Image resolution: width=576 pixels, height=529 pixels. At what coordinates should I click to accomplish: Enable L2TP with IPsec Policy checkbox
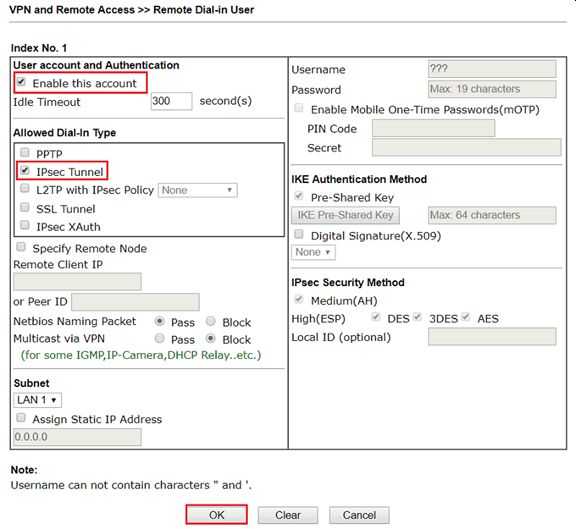point(25,189)
